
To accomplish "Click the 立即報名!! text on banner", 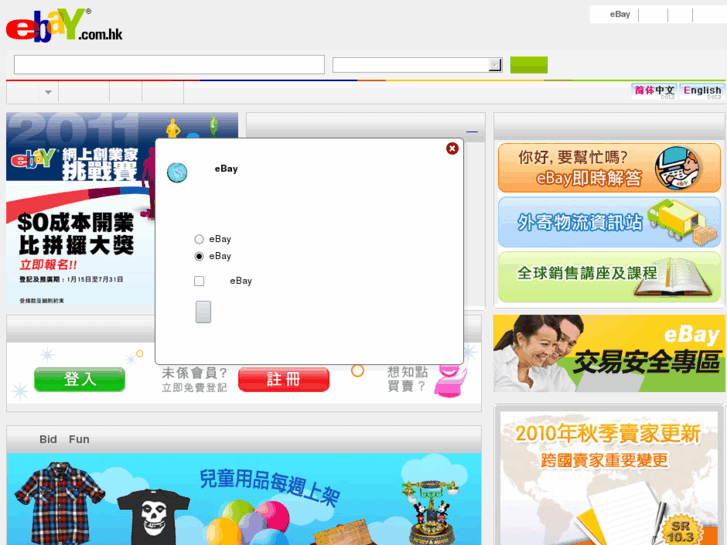I will [48, 265].
